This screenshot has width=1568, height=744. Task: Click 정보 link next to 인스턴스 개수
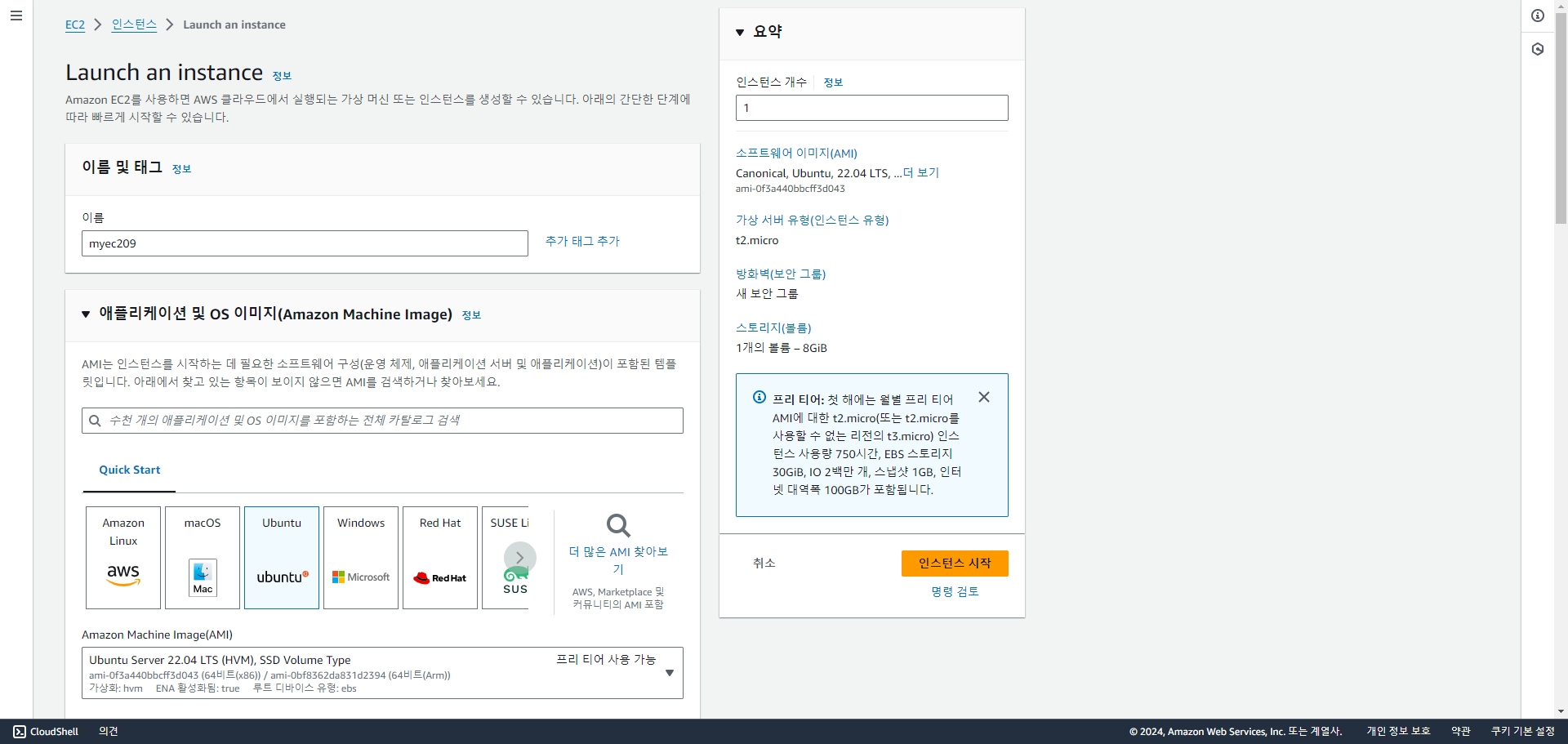pos(833,82)
